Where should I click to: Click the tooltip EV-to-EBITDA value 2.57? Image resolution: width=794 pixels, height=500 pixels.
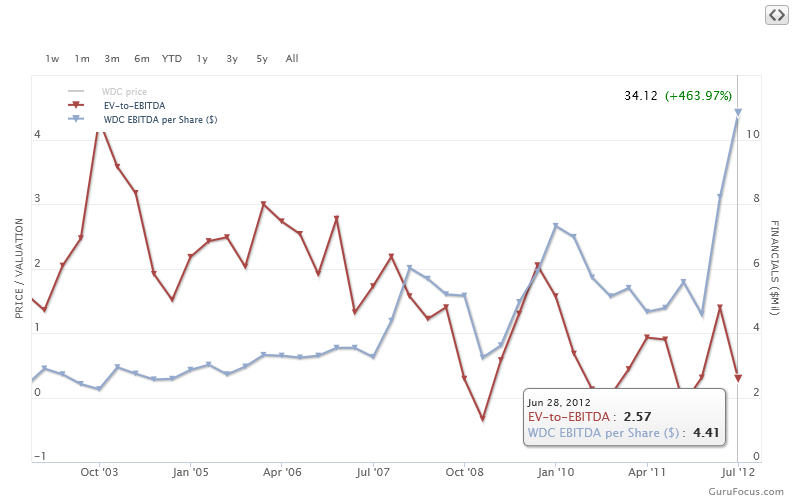(x=637, y=417)
